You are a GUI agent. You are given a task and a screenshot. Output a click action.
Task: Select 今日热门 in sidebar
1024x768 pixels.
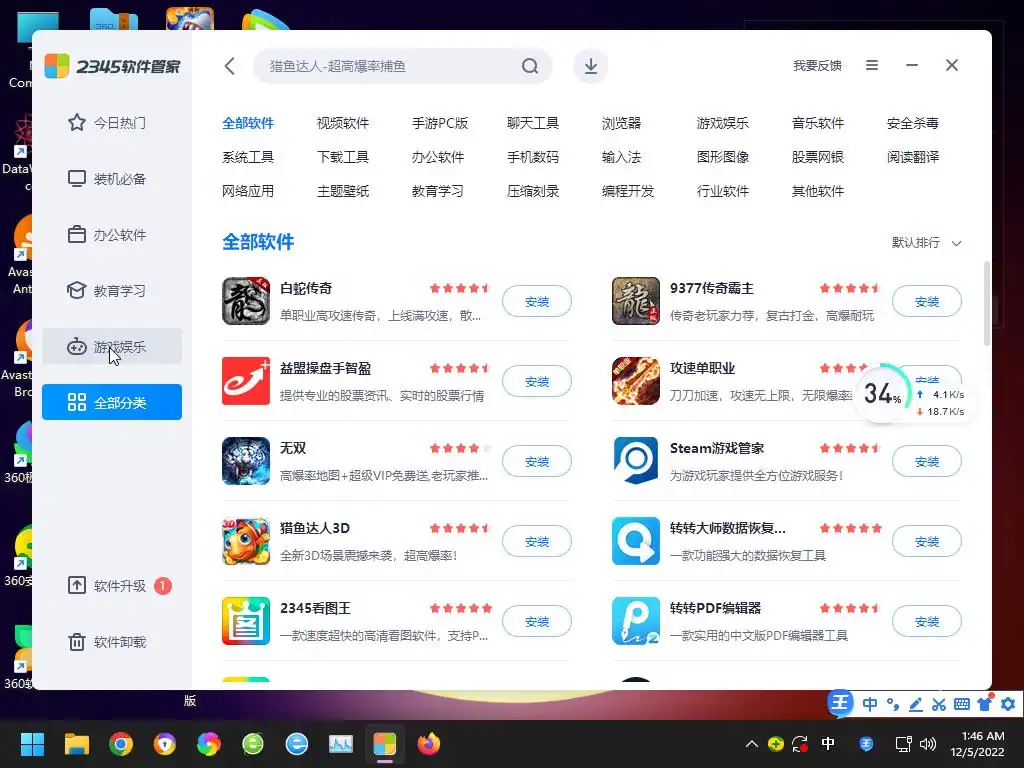point(112,123)
